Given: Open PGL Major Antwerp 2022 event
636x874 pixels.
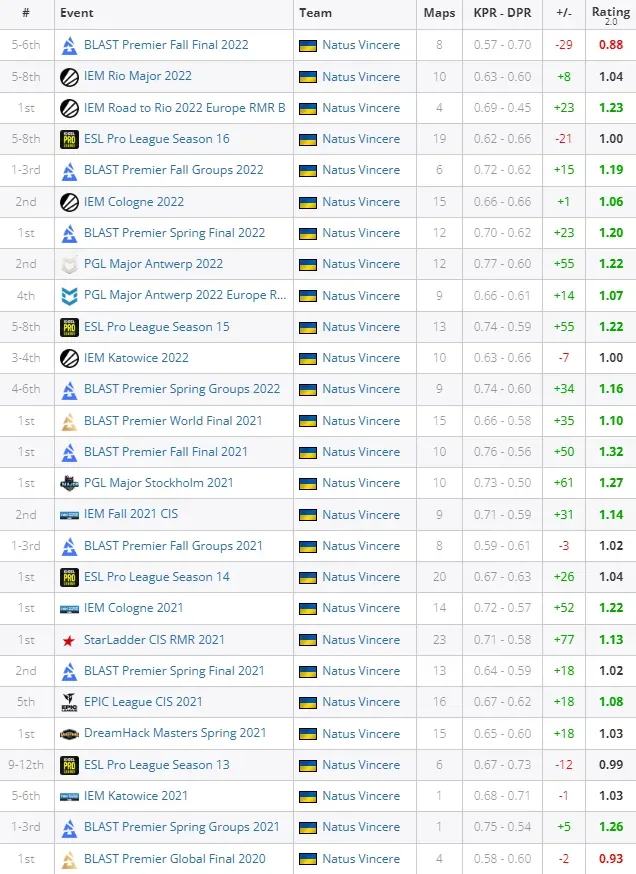Looking at the screenshot, I should tap(153, 264).
